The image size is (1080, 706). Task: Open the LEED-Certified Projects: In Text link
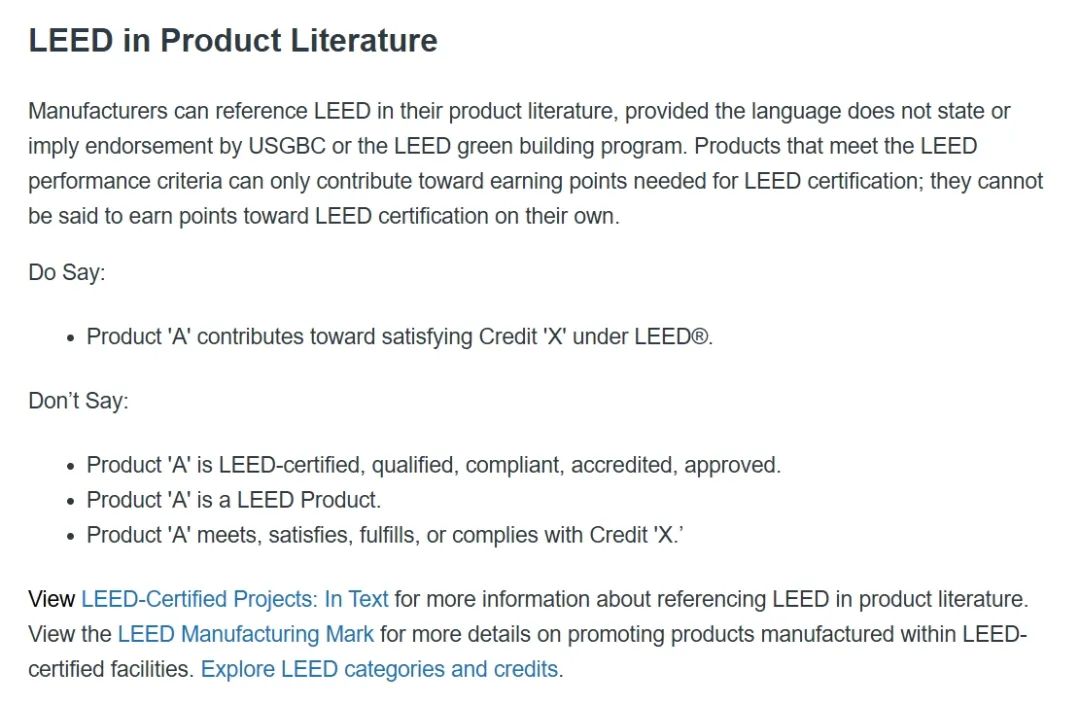[234, 599]
